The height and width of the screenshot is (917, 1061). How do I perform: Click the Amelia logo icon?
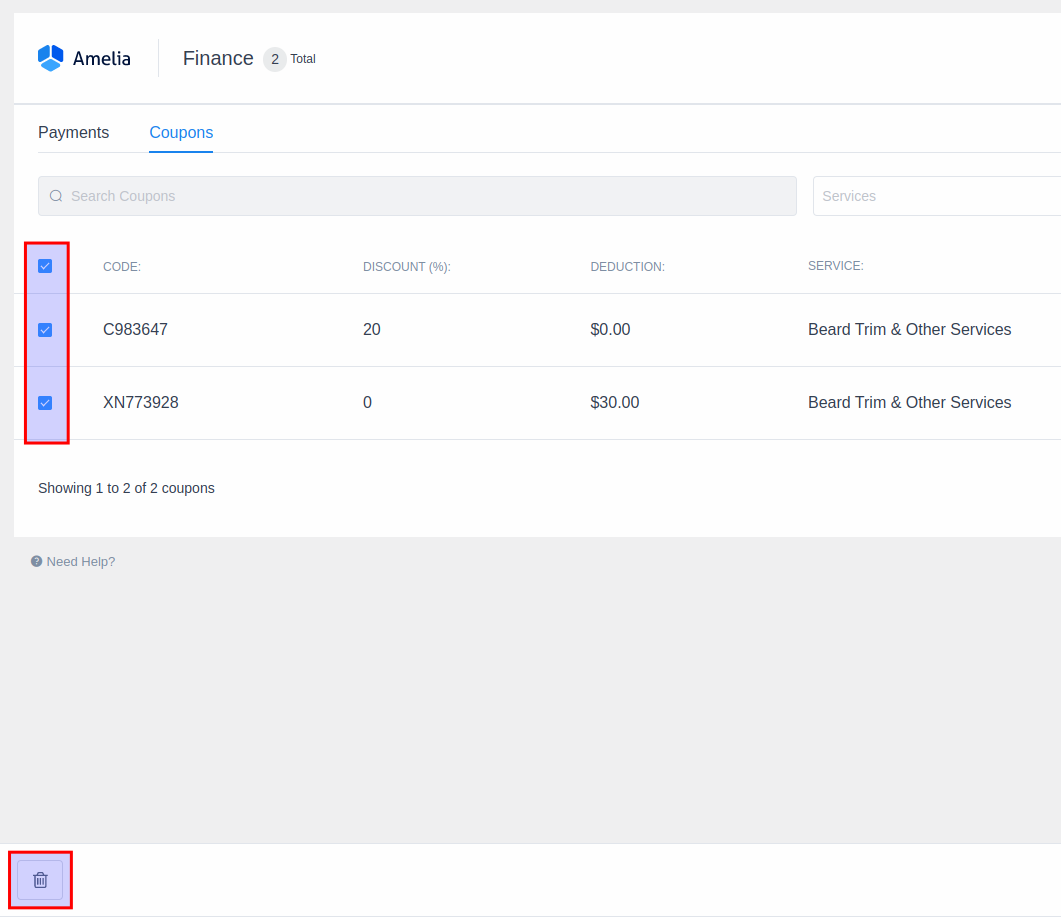click(50, 58)
